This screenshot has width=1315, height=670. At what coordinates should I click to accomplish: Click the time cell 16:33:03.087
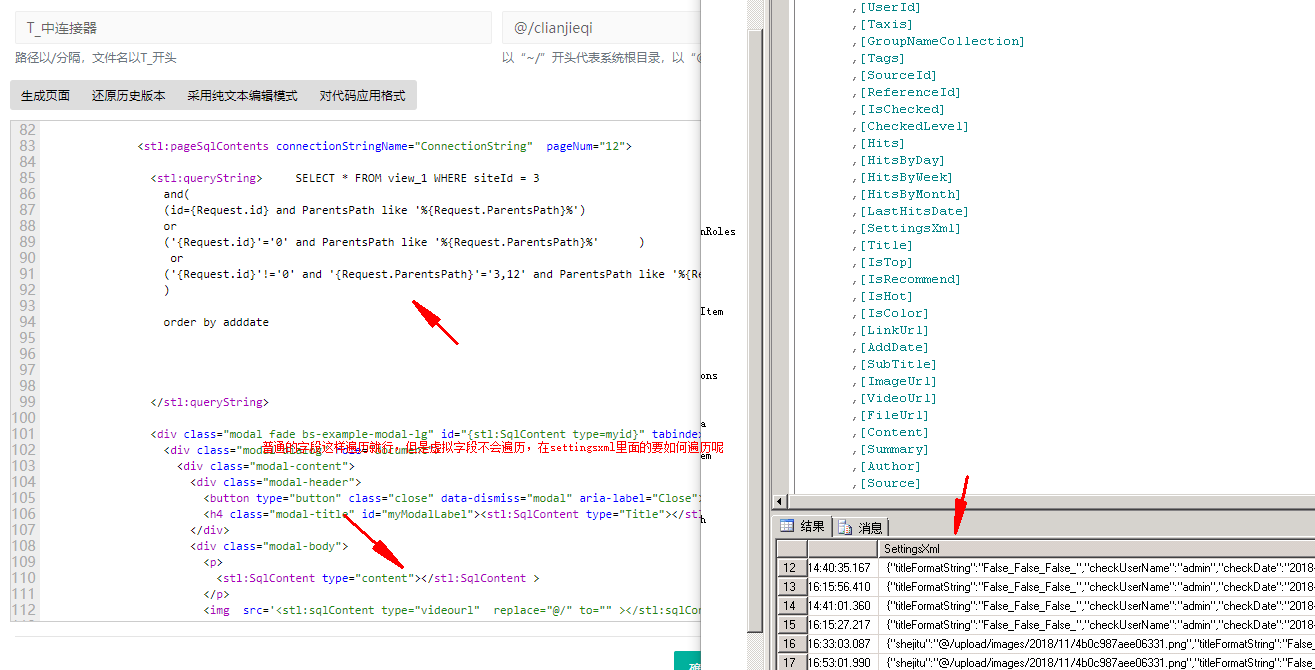tap(843, 644)
